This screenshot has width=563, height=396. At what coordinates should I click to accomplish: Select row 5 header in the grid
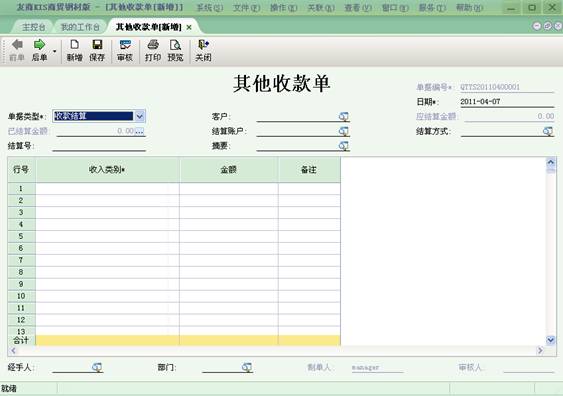coord(21,237)
